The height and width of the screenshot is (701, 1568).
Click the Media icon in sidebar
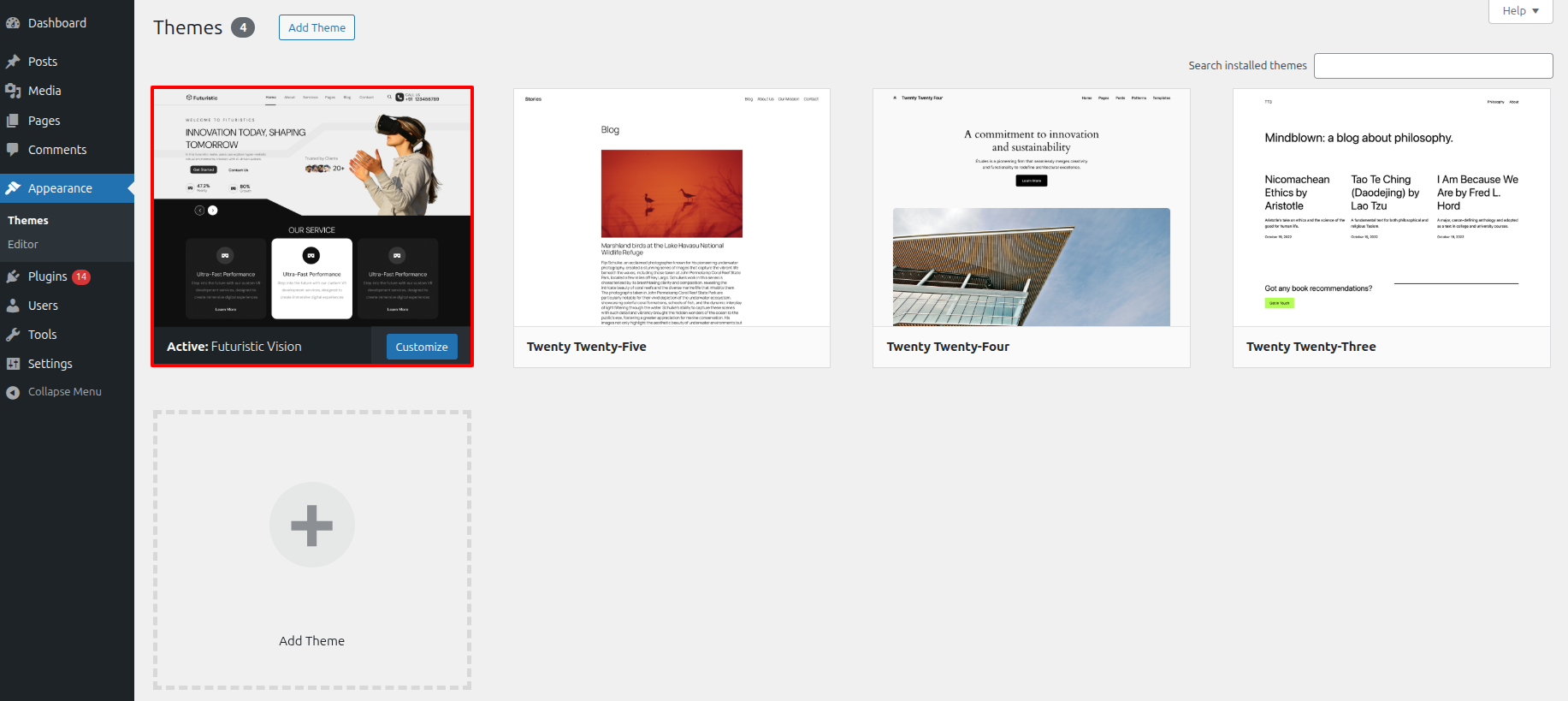[x=13, y=91]
